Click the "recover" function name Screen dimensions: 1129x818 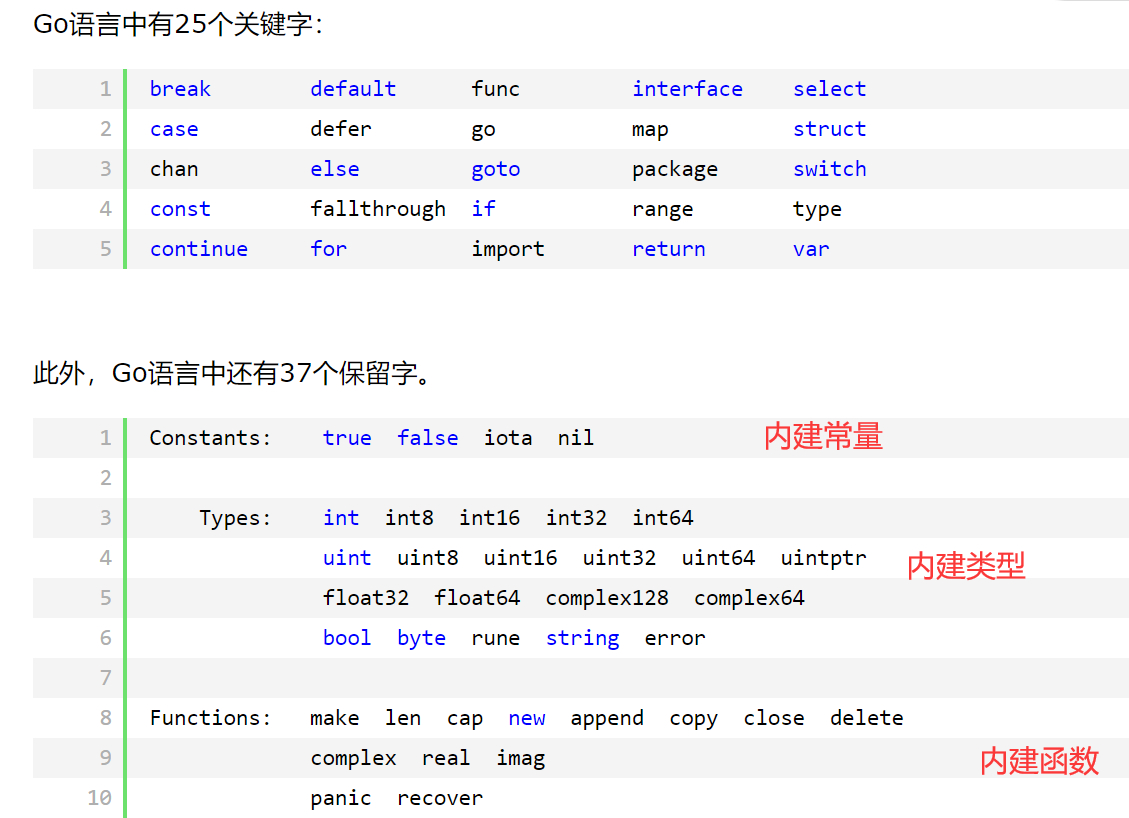tap(440, 798)
